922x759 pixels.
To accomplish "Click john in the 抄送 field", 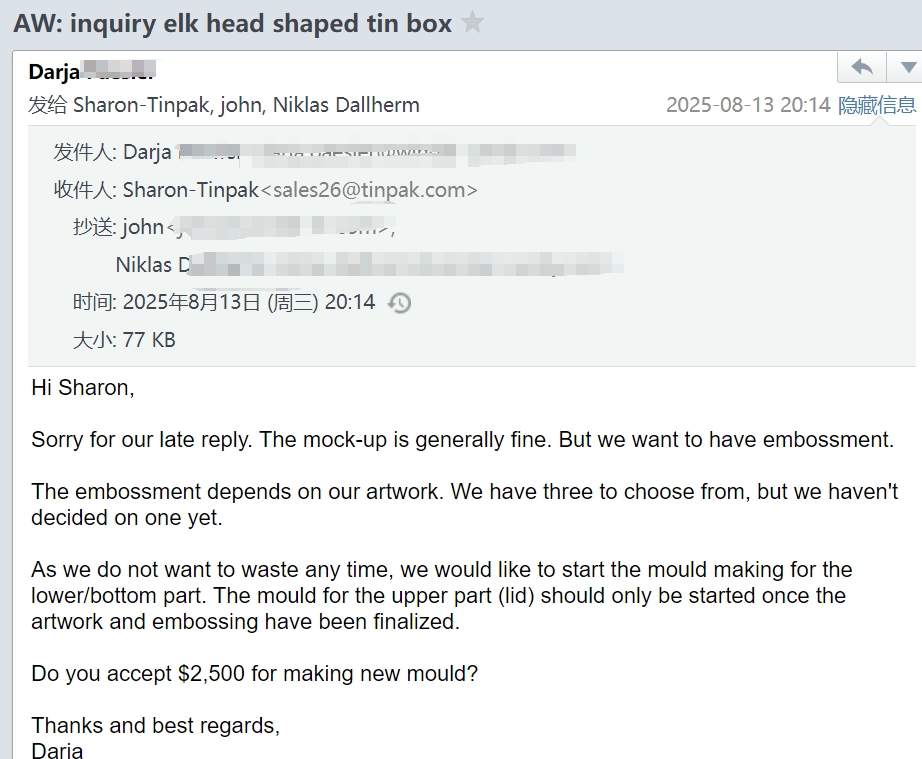I will pos(143,227).
